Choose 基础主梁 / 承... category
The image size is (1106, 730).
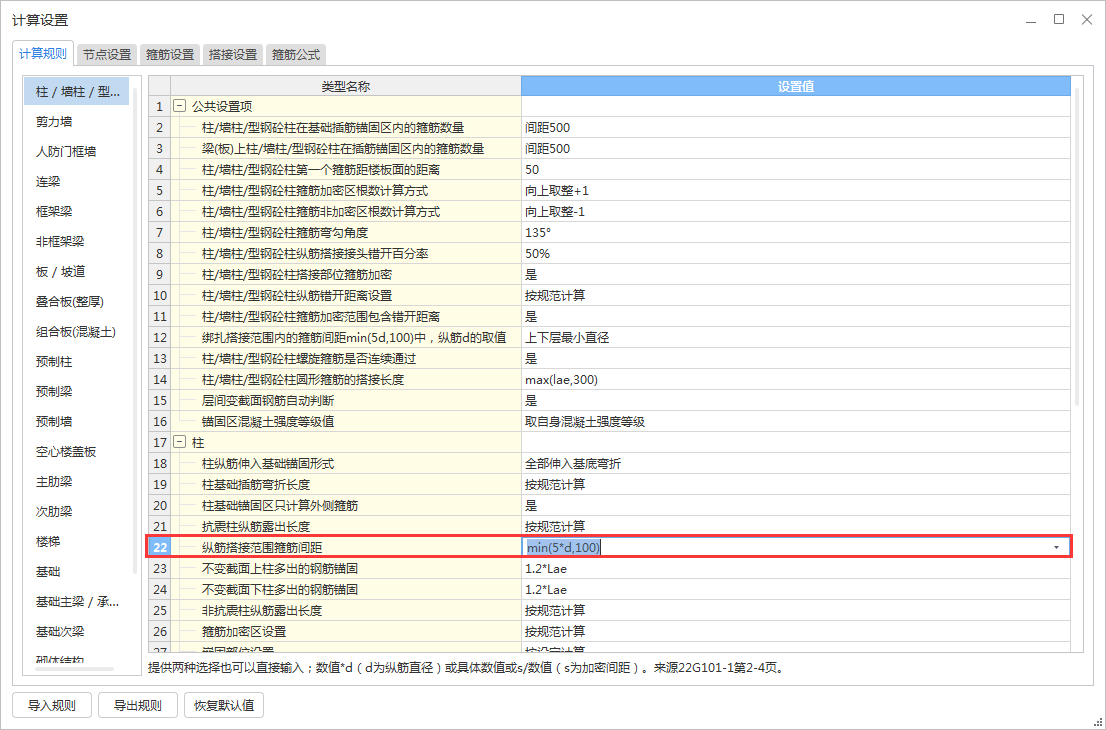click(x=77, y=602)
